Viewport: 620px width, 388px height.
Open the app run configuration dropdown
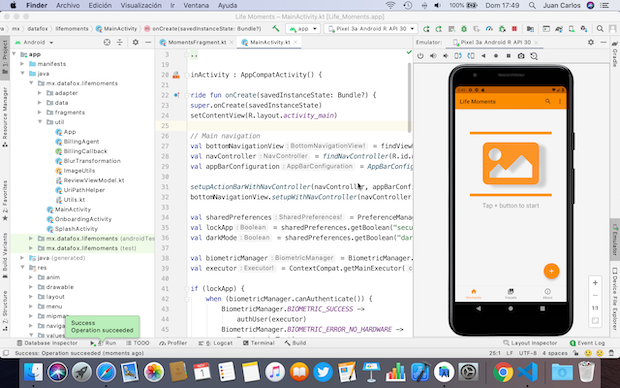(303, 29)
